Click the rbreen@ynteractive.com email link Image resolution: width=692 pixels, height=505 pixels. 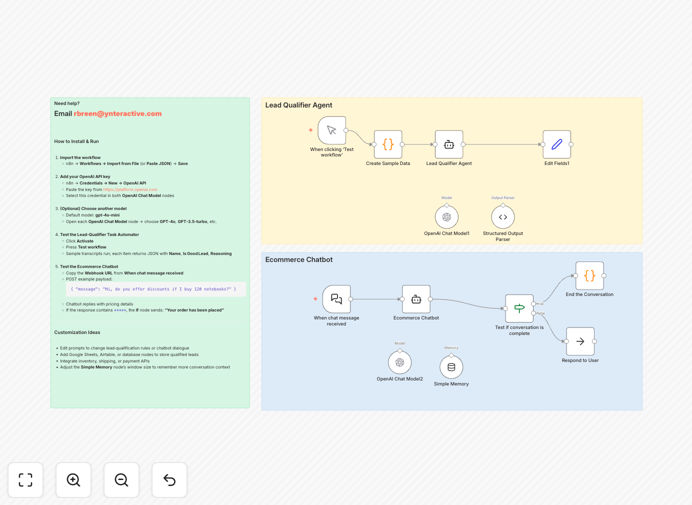[x=117, y=113]
